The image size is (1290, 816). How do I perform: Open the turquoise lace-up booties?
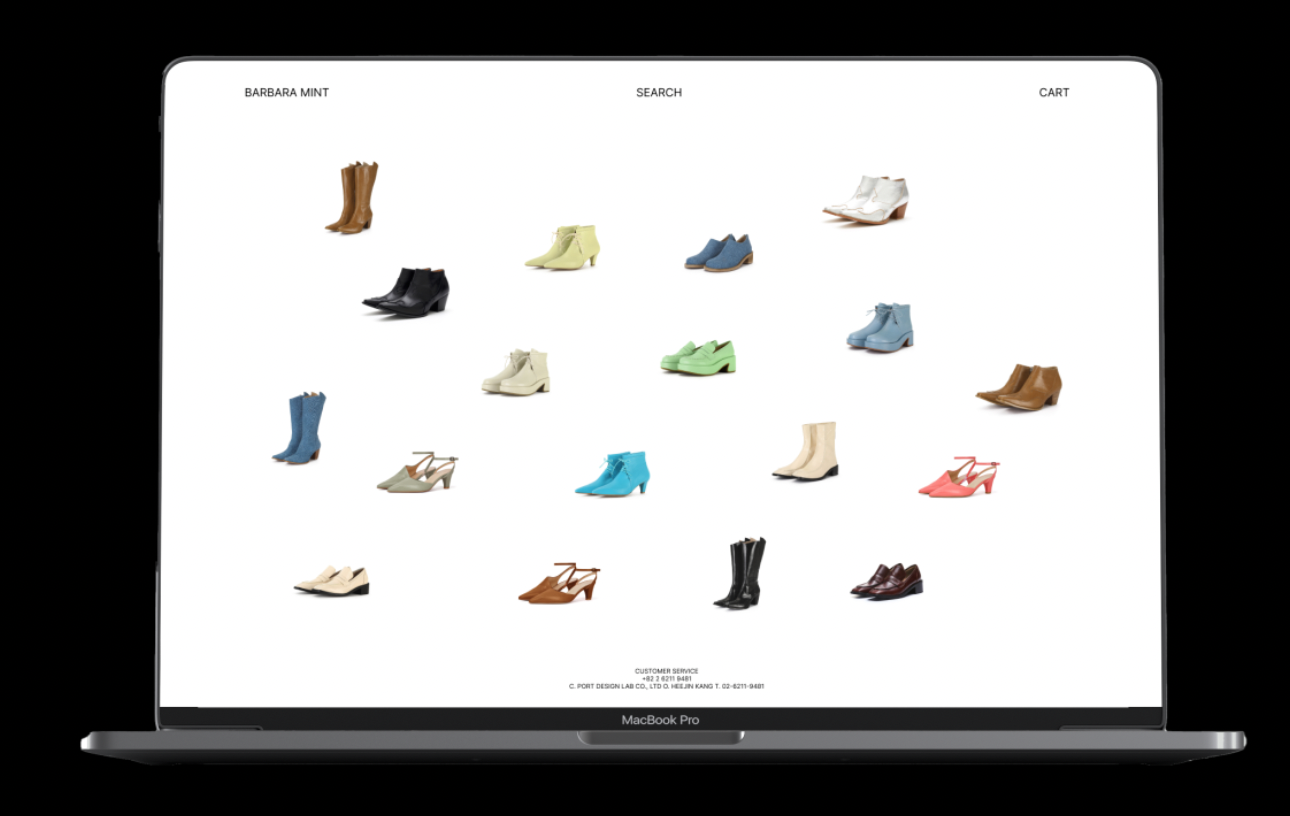[613, 474]
